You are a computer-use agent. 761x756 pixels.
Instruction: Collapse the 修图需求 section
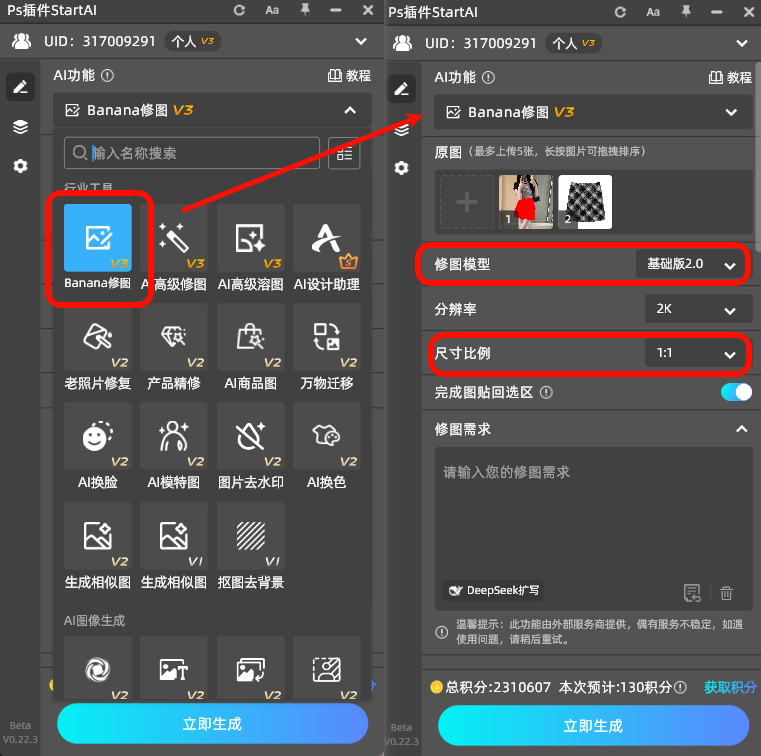pos(741,429)
